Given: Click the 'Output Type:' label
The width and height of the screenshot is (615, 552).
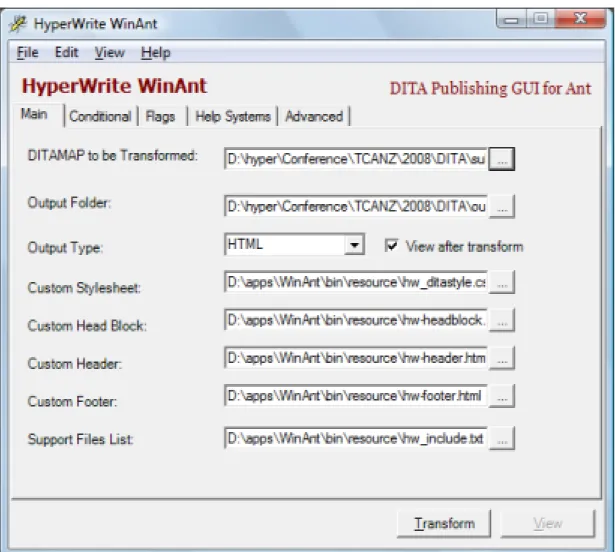Looking at the screenshot, I should (66, 248).
